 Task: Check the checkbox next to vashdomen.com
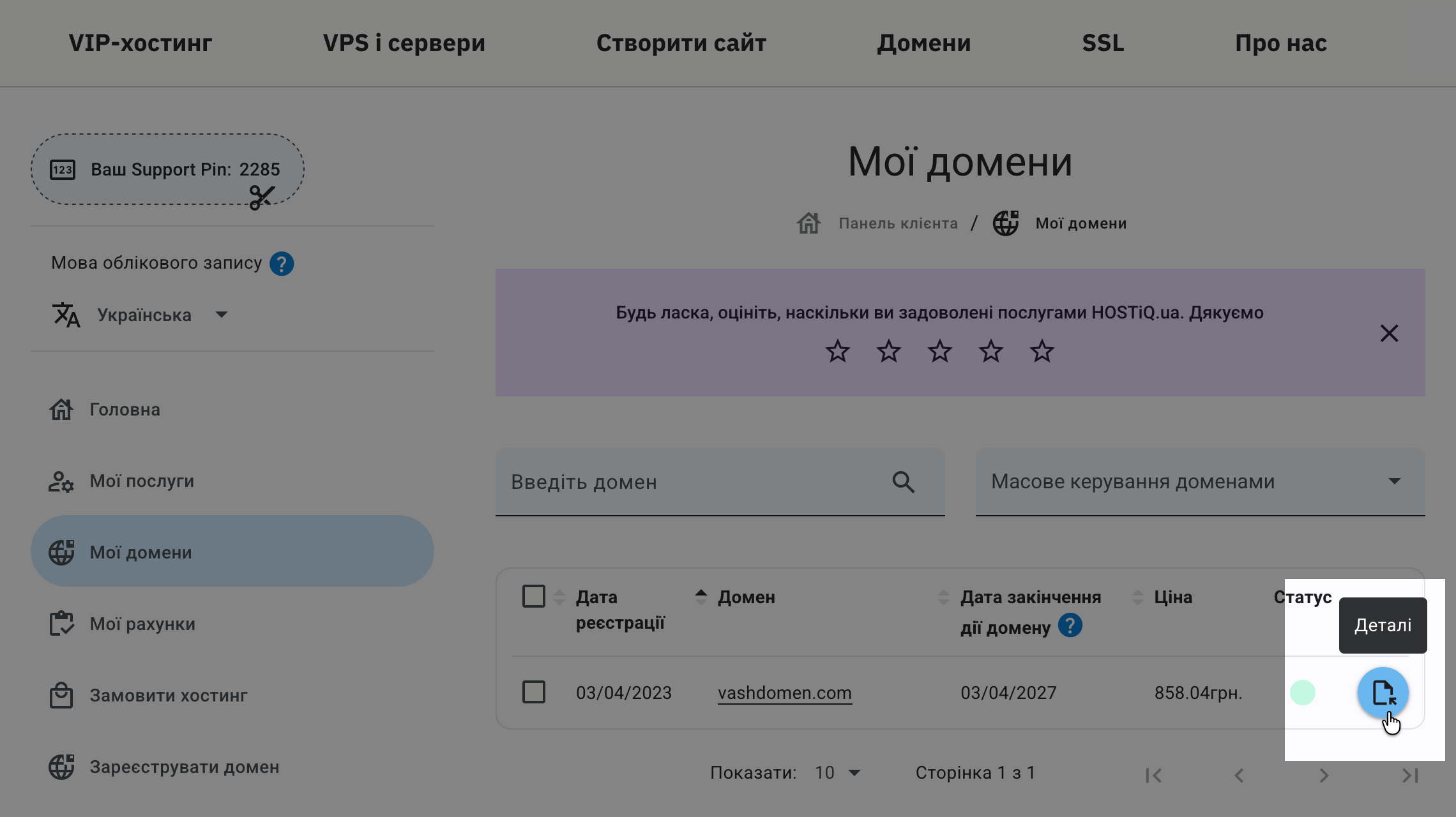534,692
